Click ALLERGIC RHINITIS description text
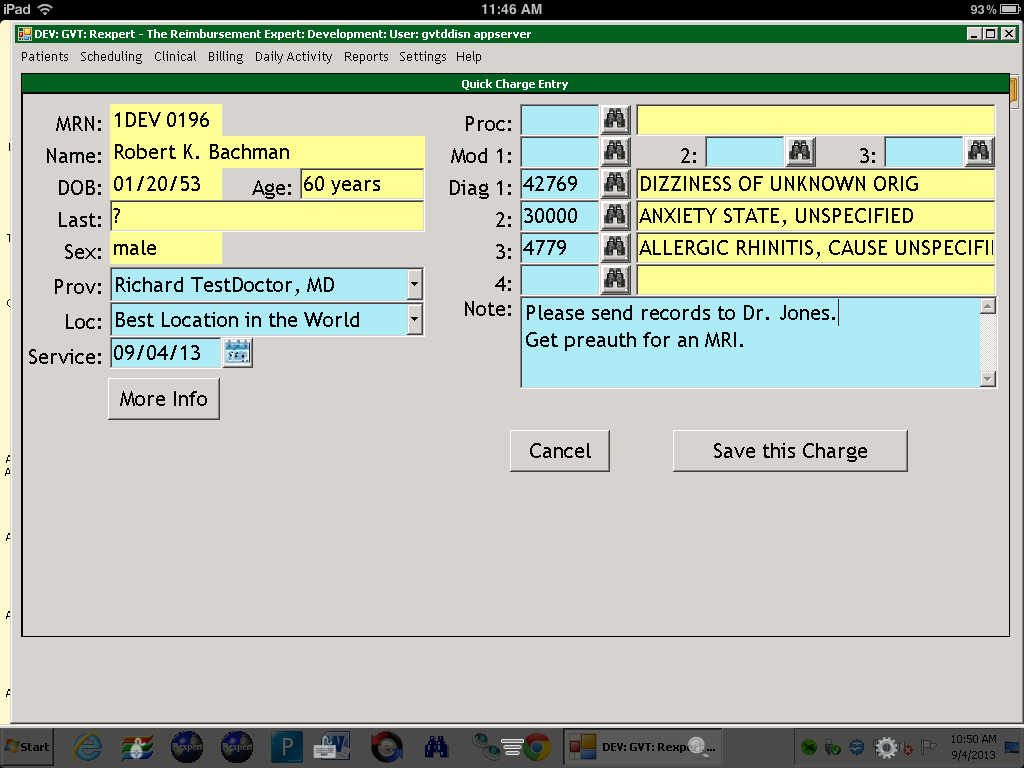 [816, 248]
